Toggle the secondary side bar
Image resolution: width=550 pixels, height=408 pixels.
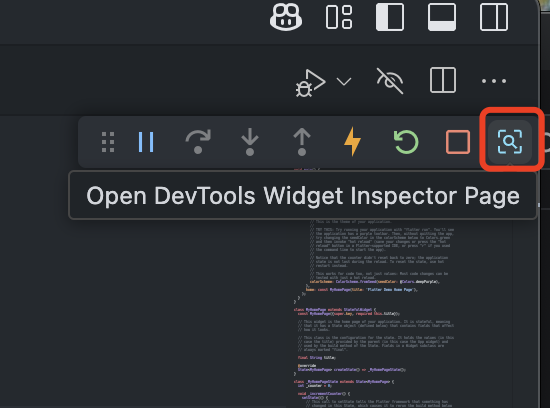pos(494,17)
